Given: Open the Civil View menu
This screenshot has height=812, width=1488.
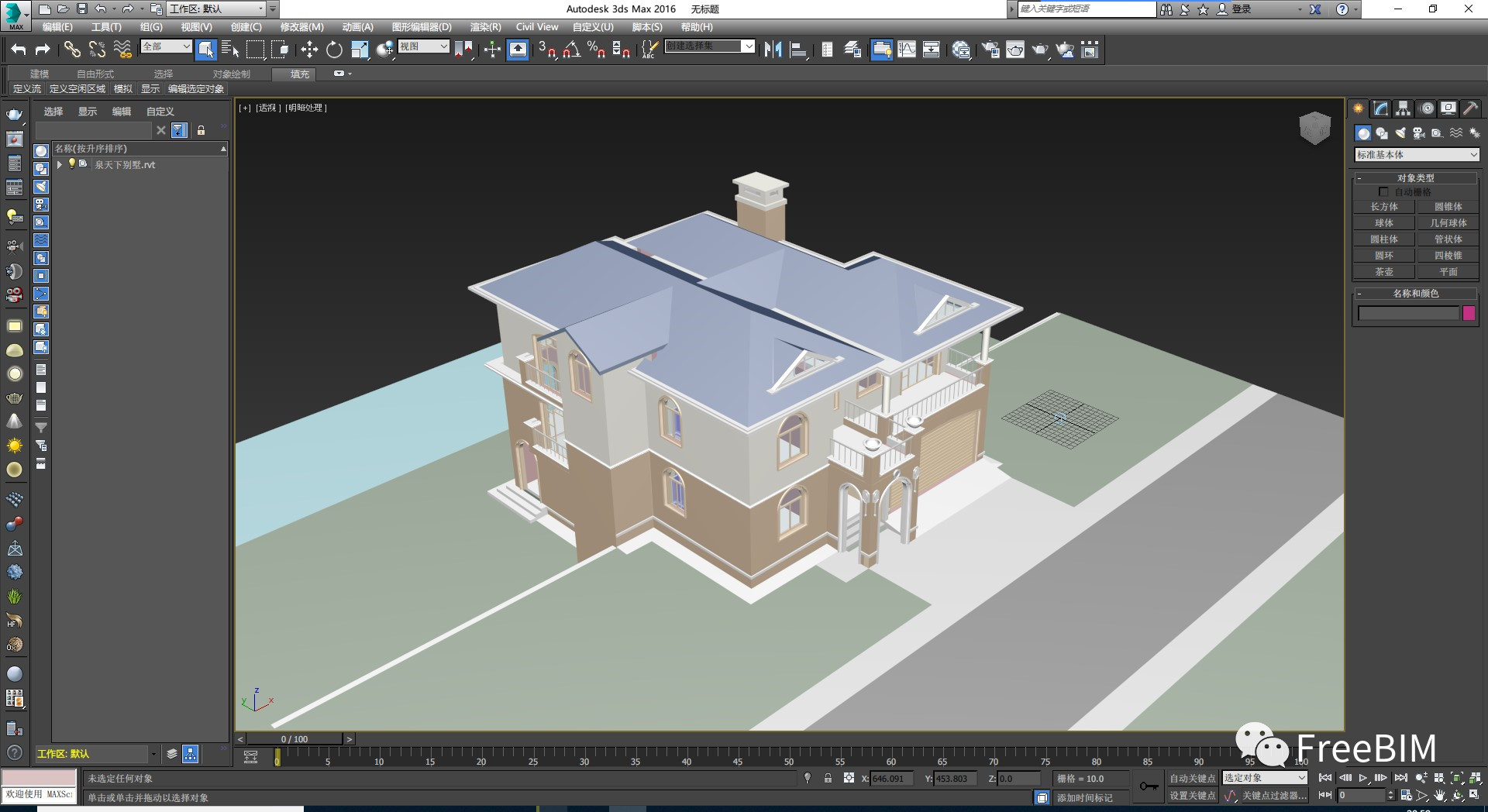Looking at the screenshot, I should [x=537, y=27].
